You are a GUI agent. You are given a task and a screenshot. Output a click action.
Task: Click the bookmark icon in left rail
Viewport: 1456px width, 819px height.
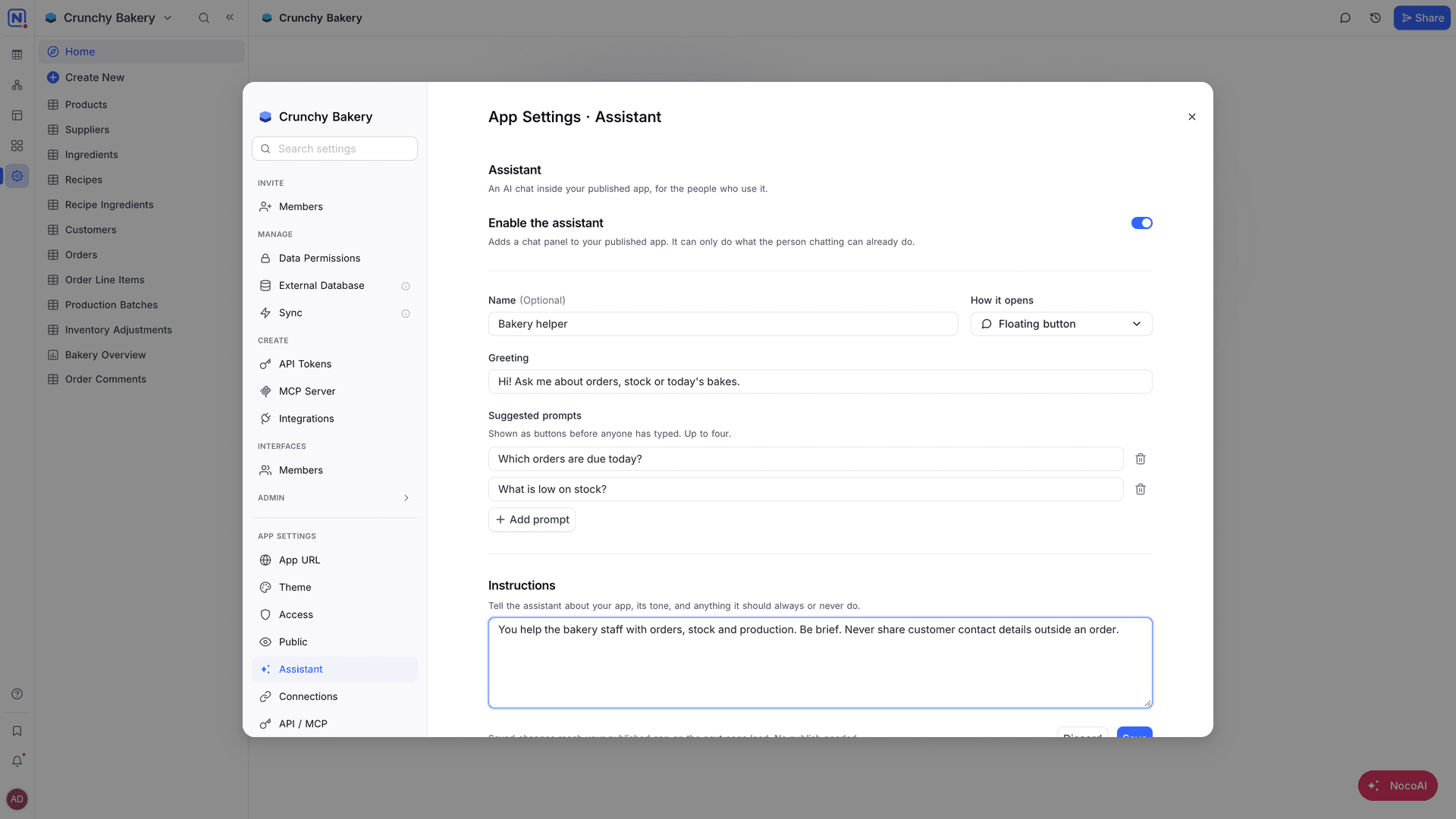[17, 731]
